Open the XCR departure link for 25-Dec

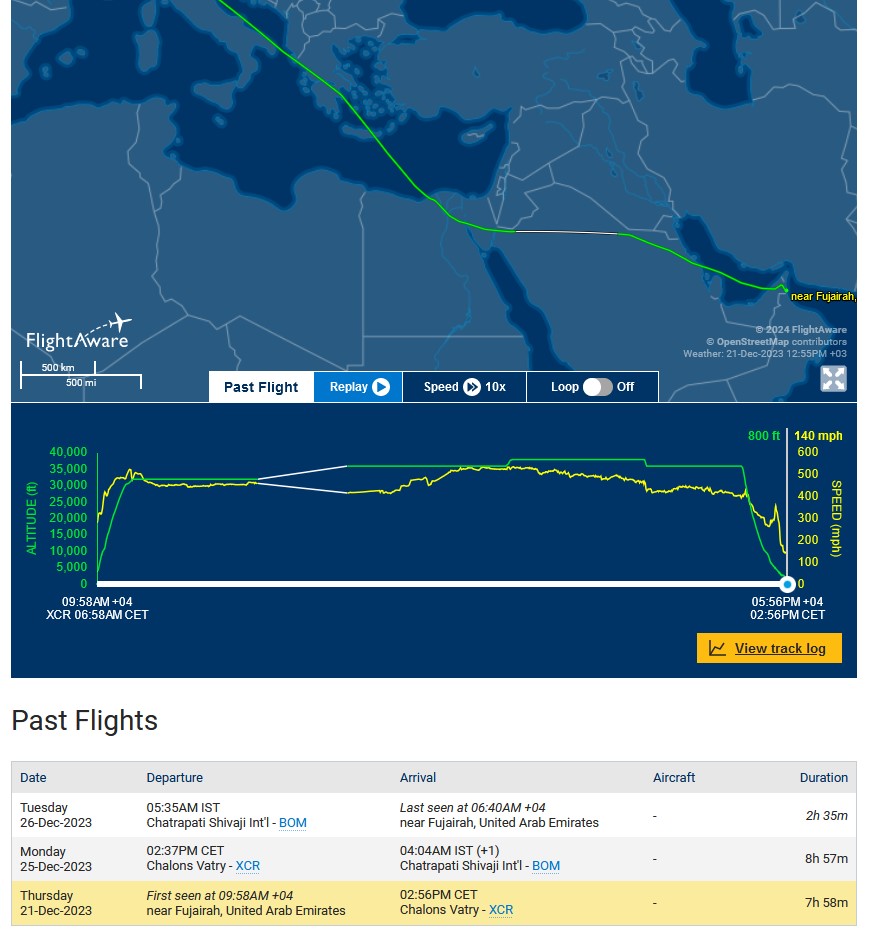[248, 866]
